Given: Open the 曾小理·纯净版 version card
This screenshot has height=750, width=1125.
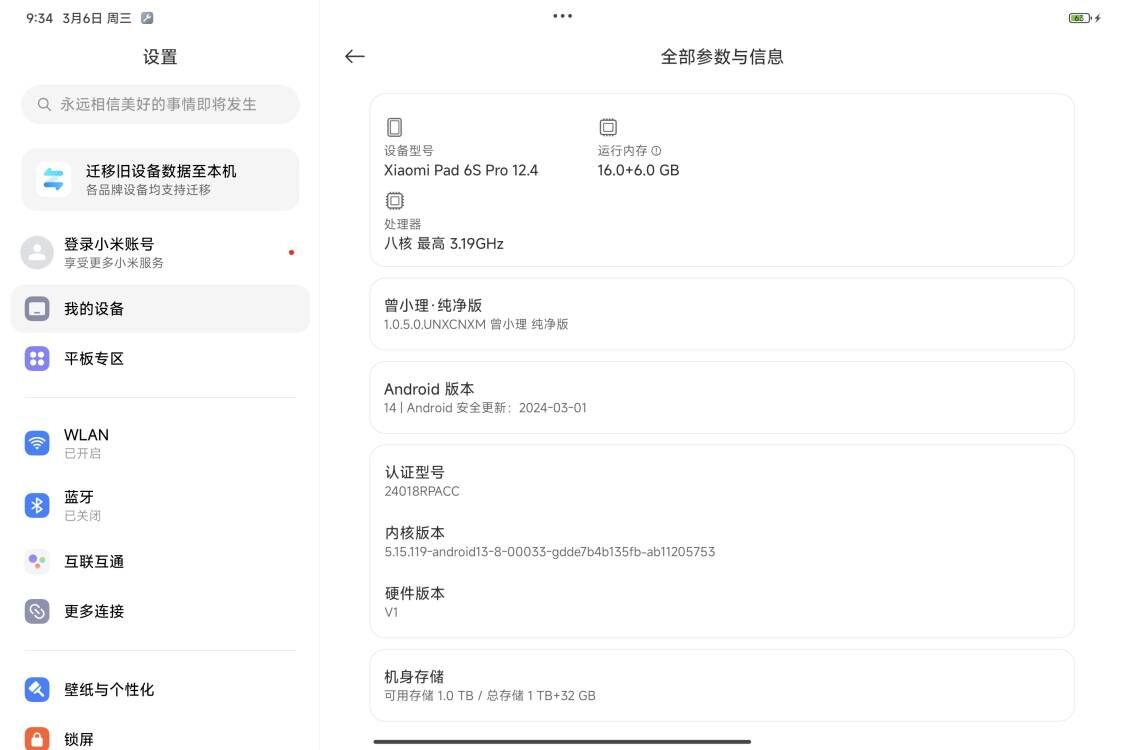Looking at the screenshot, I should 722,314.
